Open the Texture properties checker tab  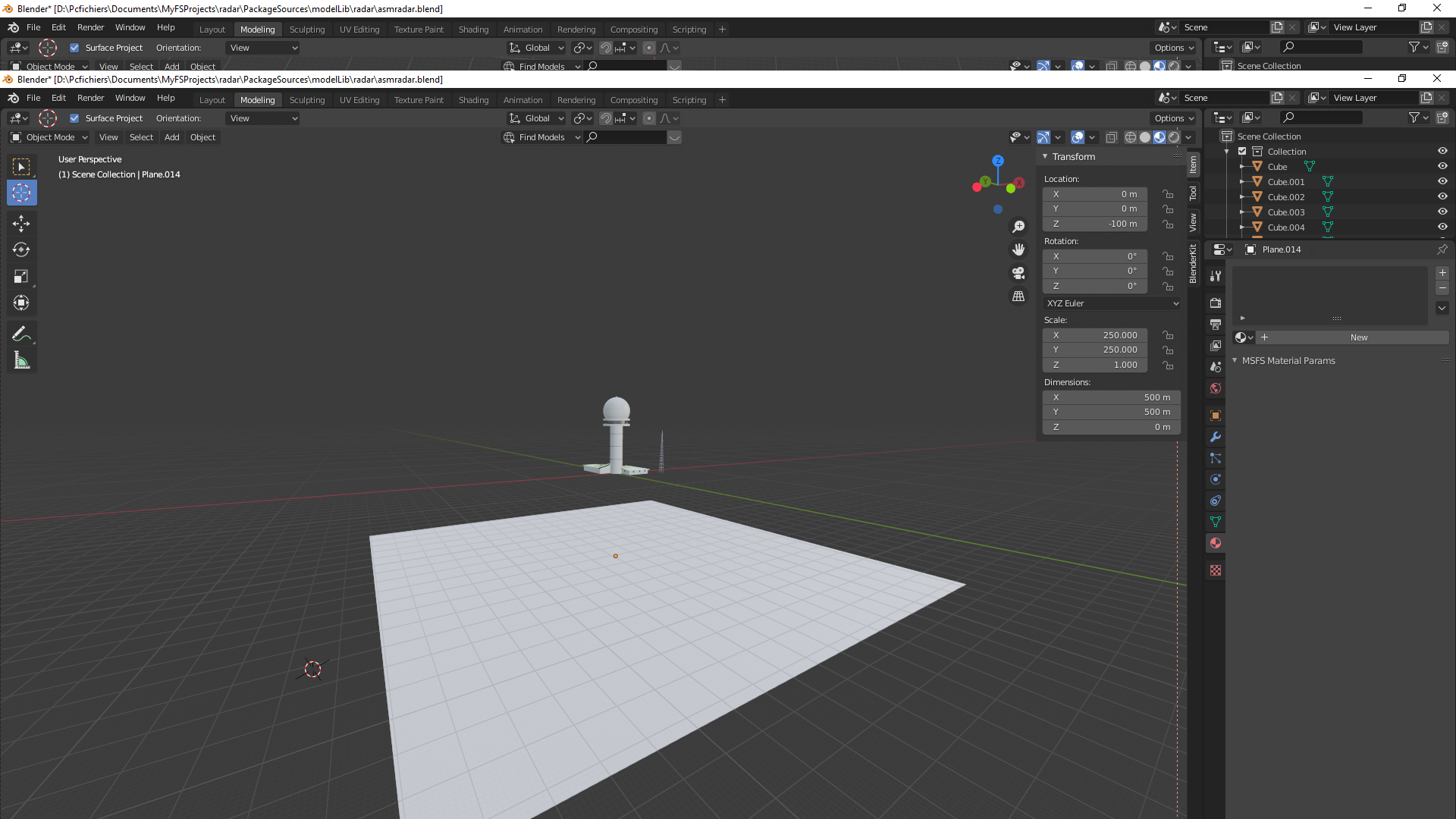click(x=1216, y=570)
